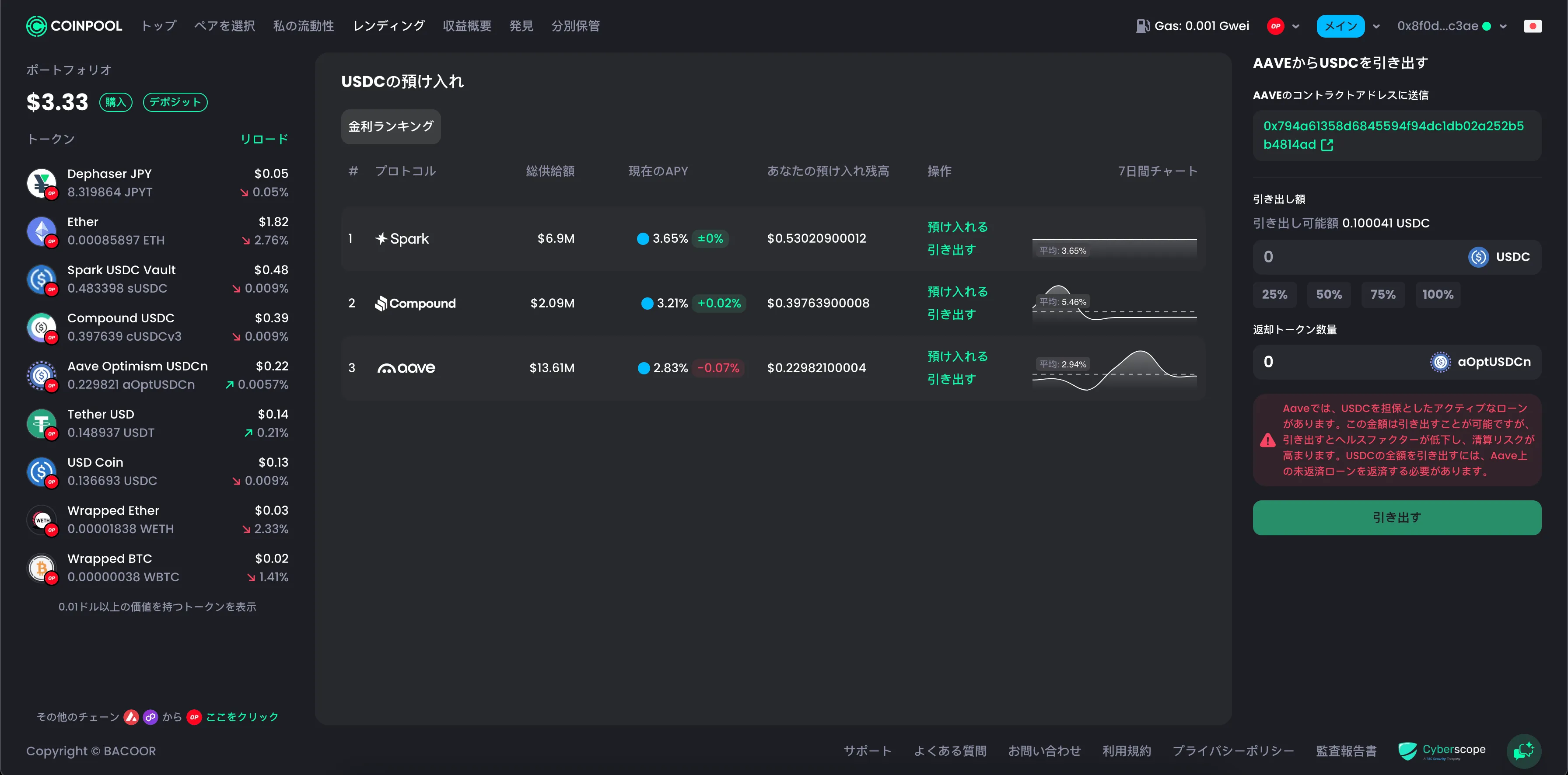Open the 監査報告書 footer link
Screen dimensions: 1568x775
(1347, 751)
